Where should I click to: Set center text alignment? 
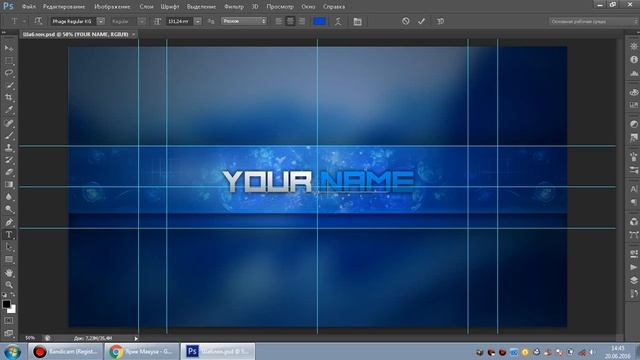tap(290, 21)
